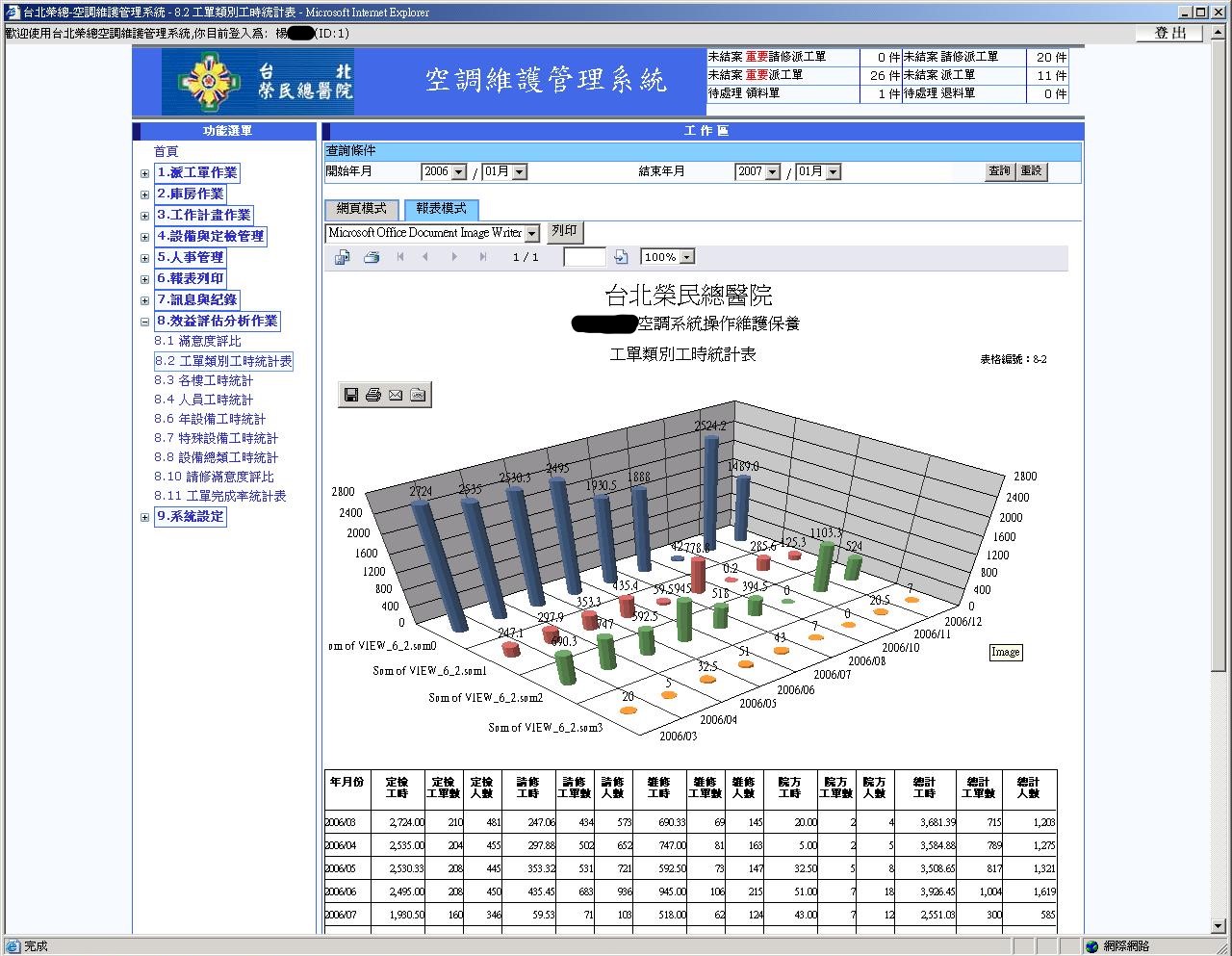The width and height of the screenshot is (1232, 956).
Task: Click the 查詢 query button
Action: pos(999,170)
